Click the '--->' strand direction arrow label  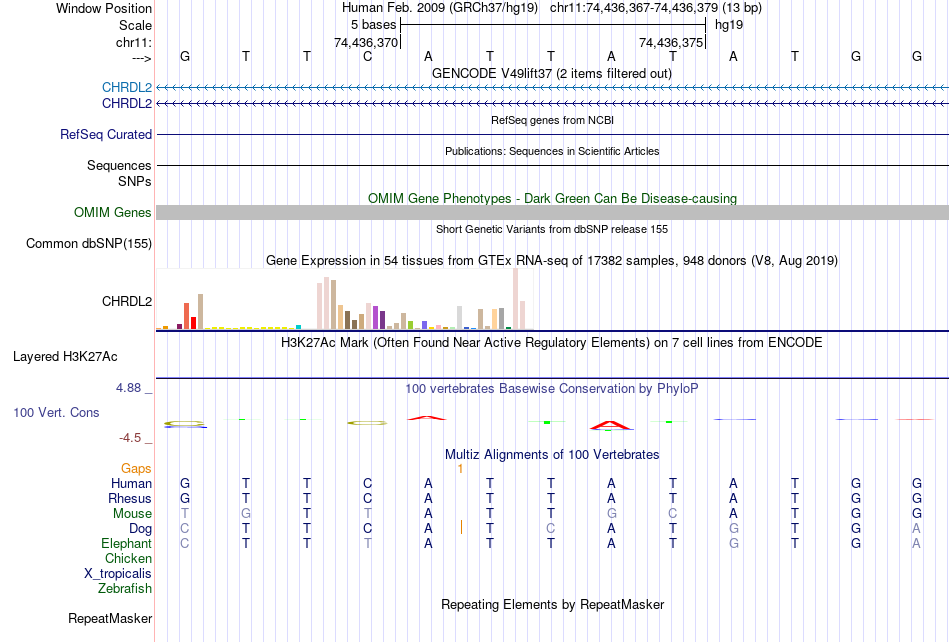pos(141,58)
